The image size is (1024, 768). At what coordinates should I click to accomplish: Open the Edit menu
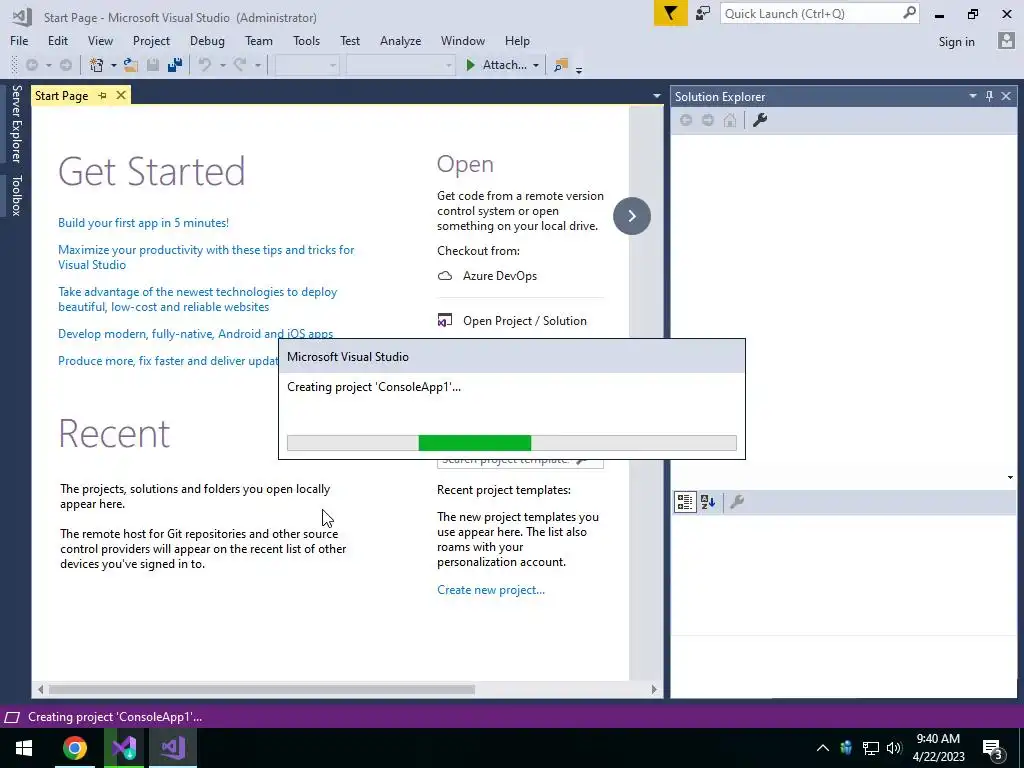click(57, 40)
